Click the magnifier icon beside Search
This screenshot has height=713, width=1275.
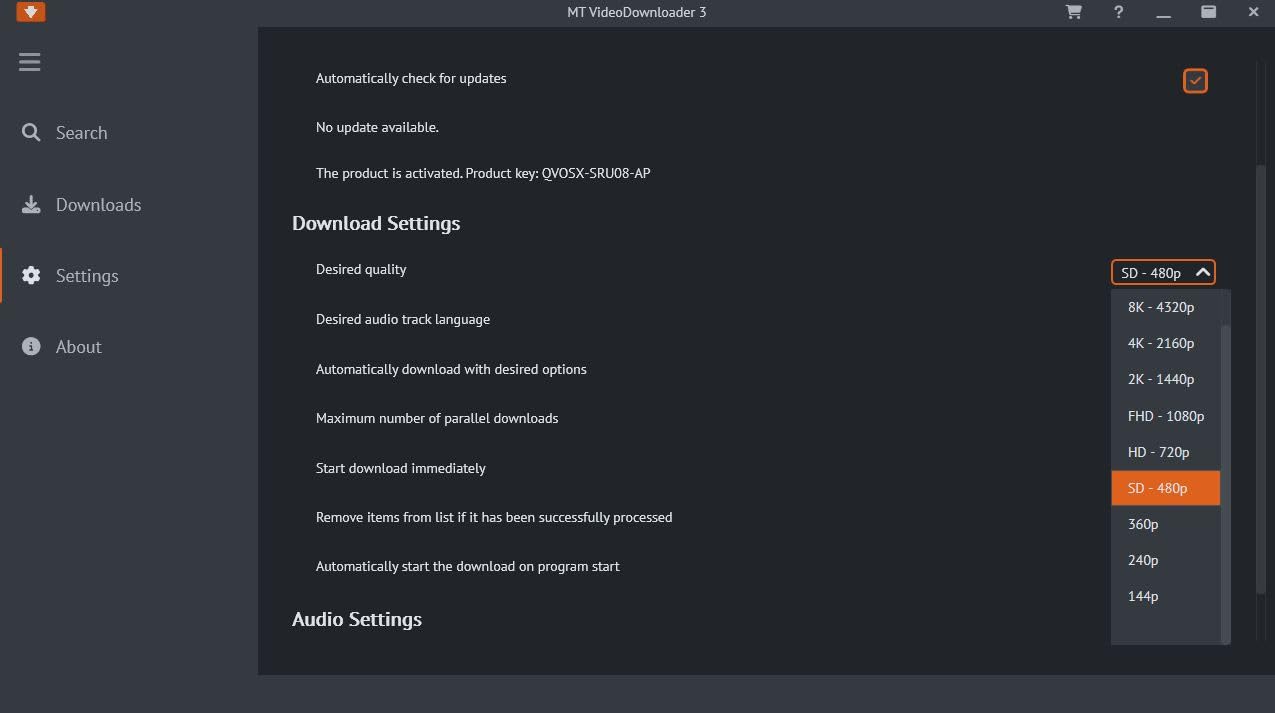31,132
